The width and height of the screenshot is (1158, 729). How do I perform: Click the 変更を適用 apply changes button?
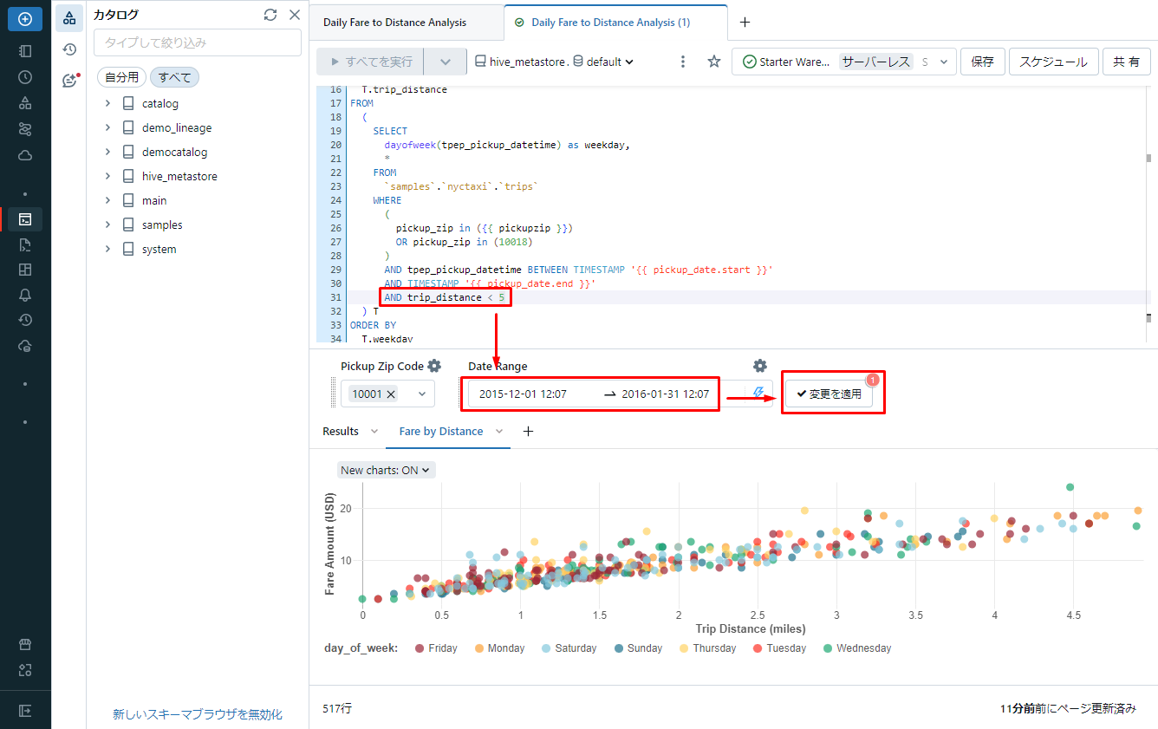(829, 394)
